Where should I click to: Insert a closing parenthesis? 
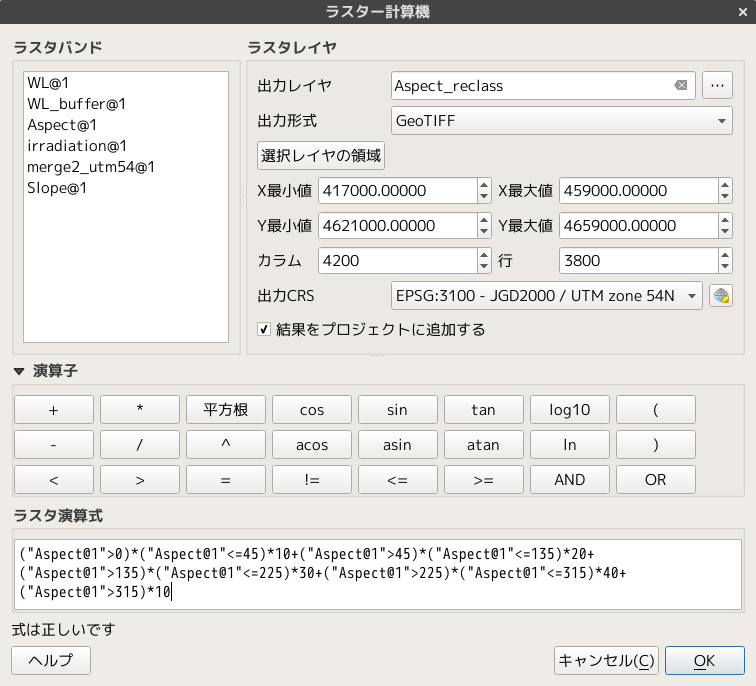[x=656, y=444]
